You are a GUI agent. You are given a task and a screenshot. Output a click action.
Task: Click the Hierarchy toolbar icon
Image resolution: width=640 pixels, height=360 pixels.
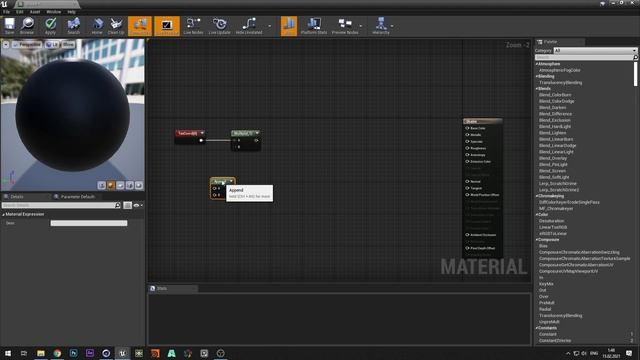(x=381, y=26)
